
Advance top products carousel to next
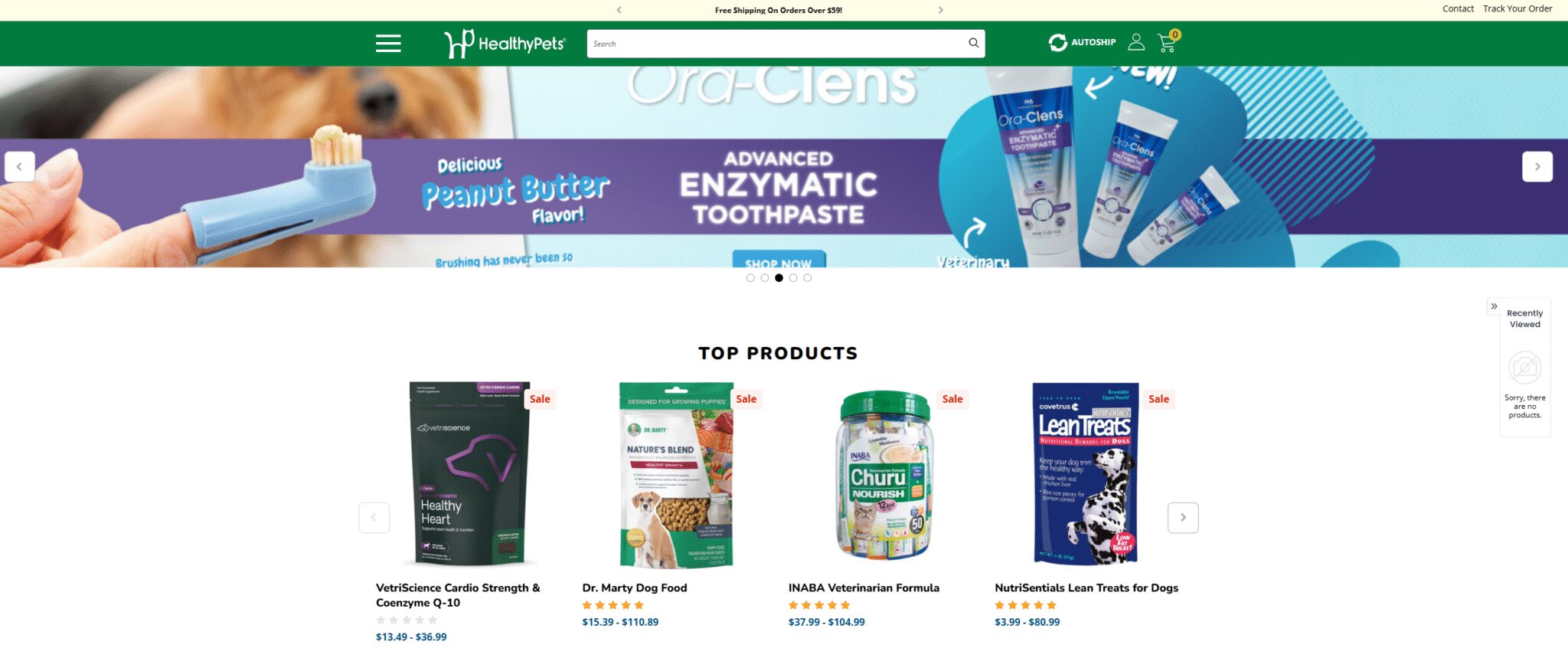1183,518
